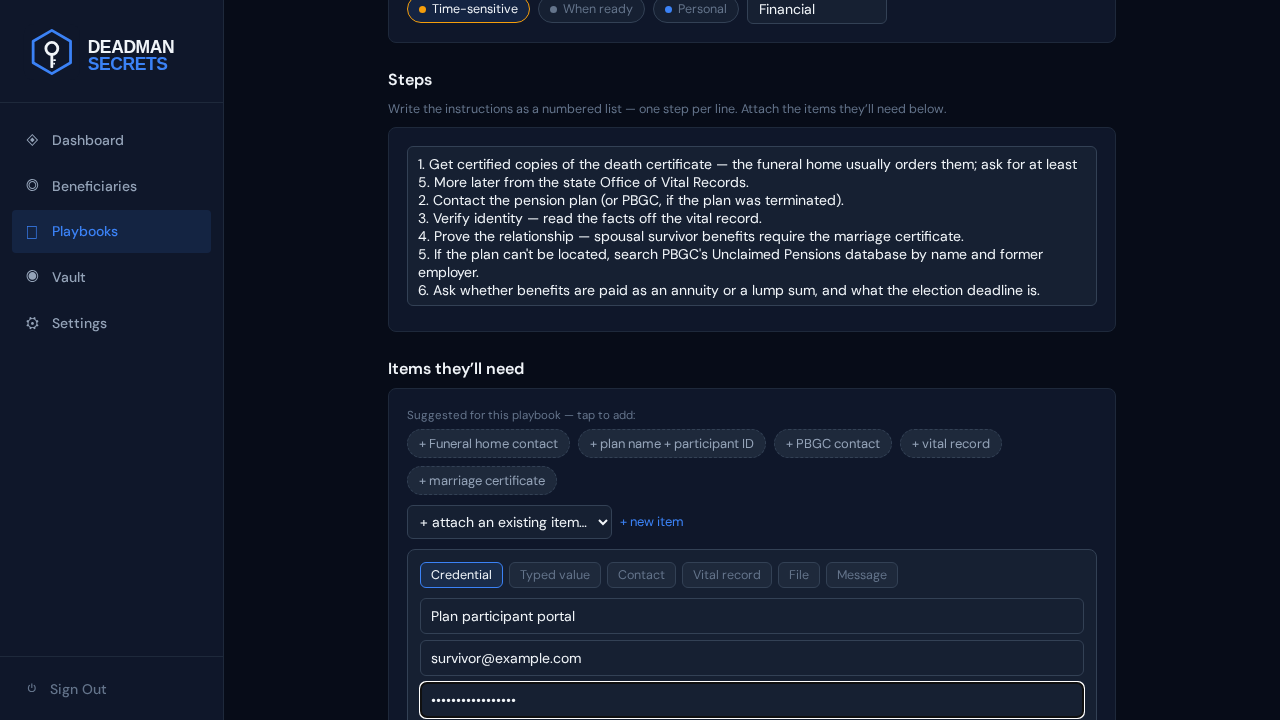Switch to File item type

click(799, 575)
